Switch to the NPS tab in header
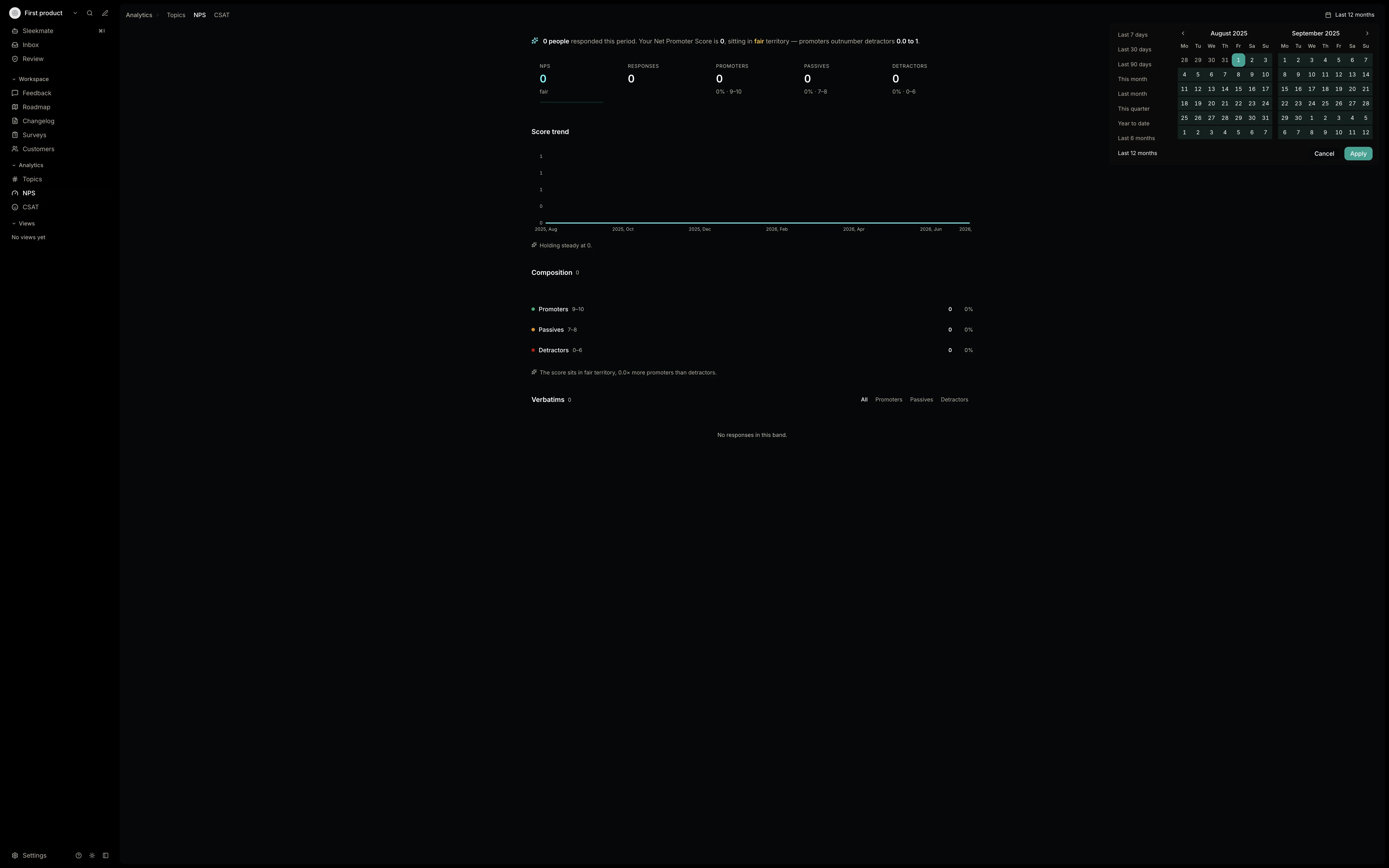Image resolution: width=1389 pixels, height=868 pixels. pyautogui.click(x=200, y=15)
